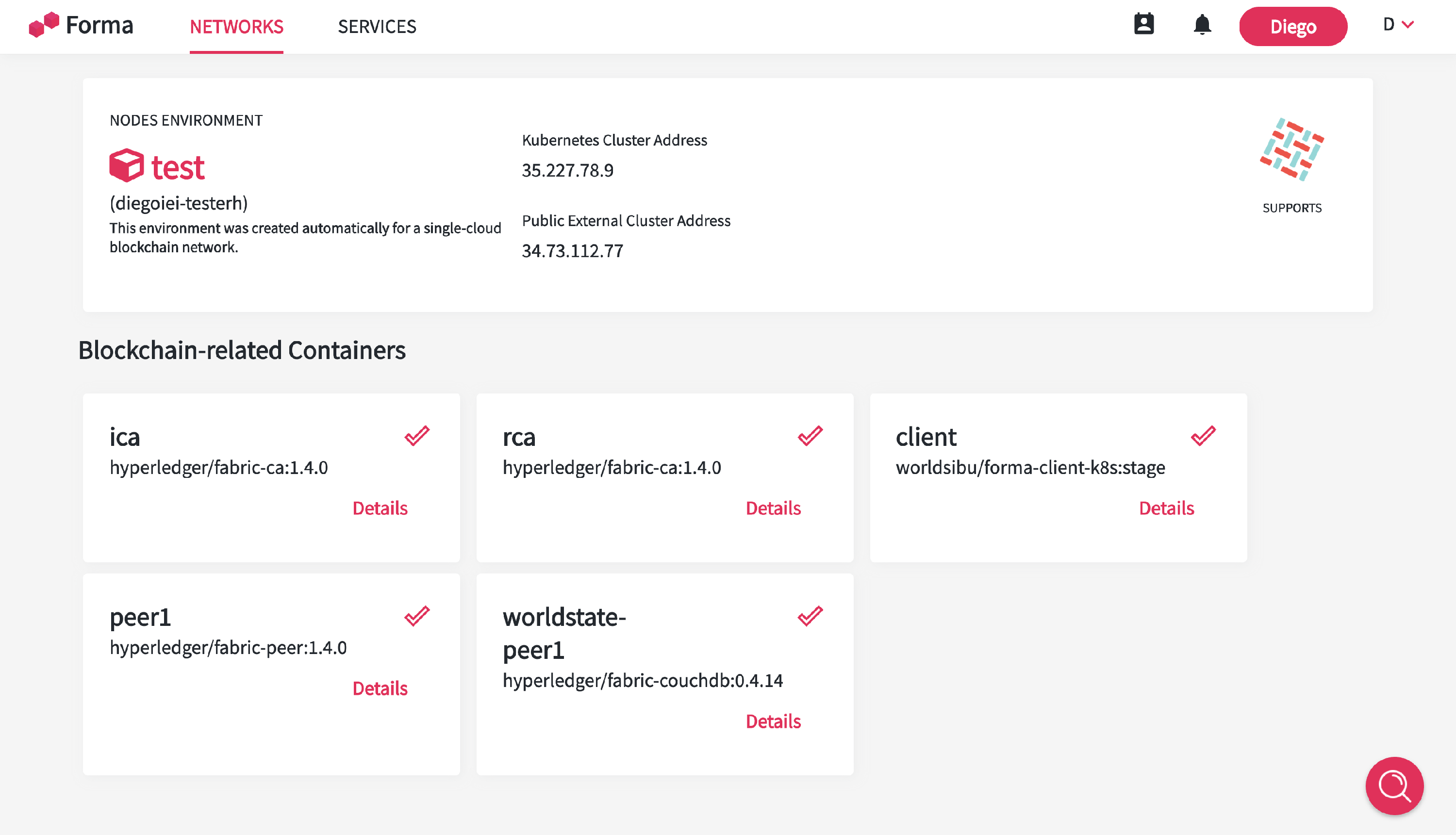Screen dimensions: 1456x835
Task: Click the SUPPORTS label
Action: [x=1292, y=208]
